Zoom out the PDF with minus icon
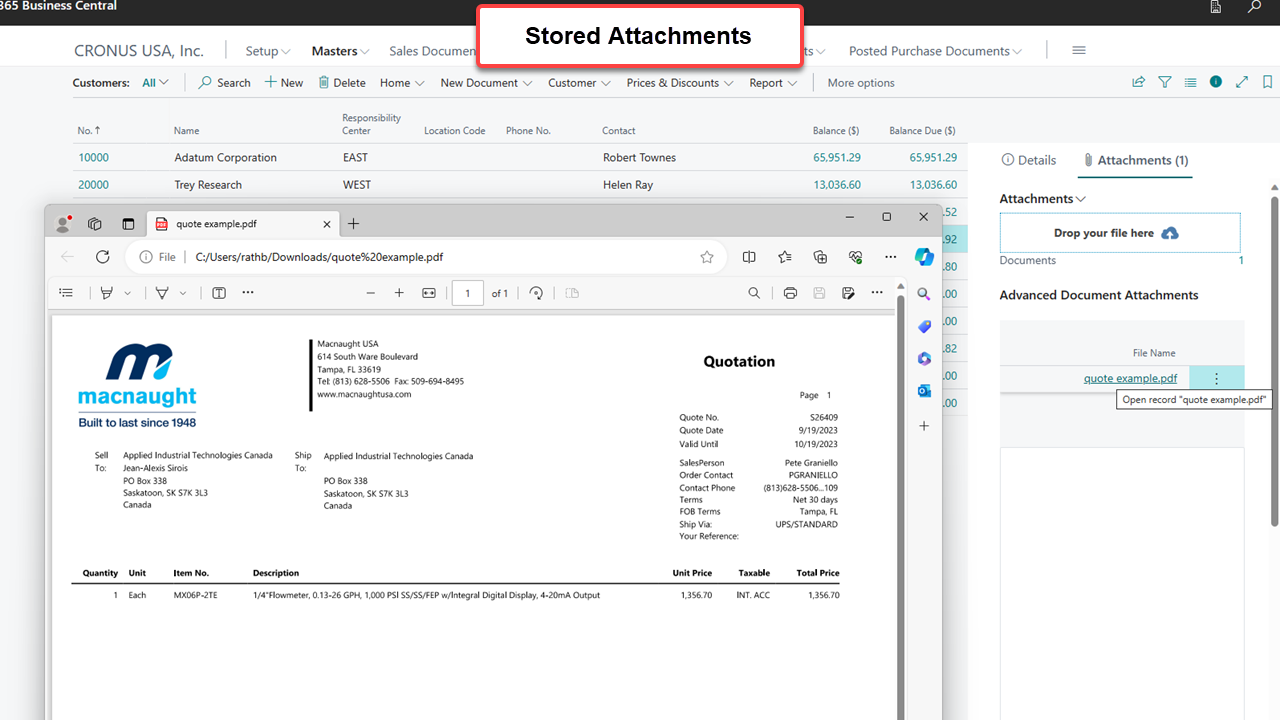 coord(370,293)
